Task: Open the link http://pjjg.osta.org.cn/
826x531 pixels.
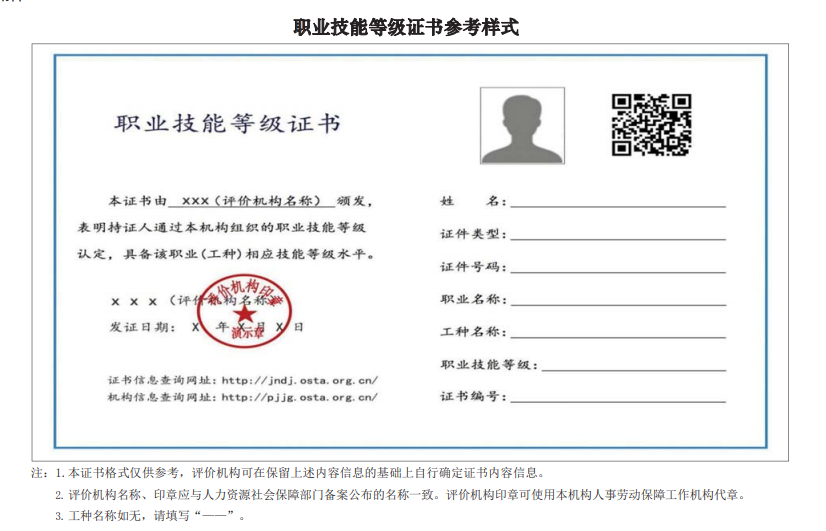Action: (x=299, y=397)
